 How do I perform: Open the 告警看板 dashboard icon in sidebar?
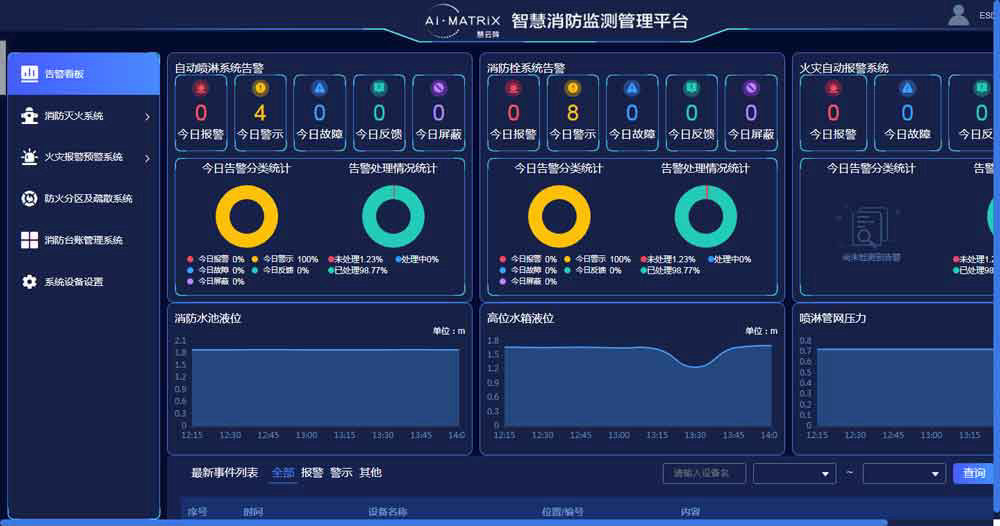pos(29,74)
